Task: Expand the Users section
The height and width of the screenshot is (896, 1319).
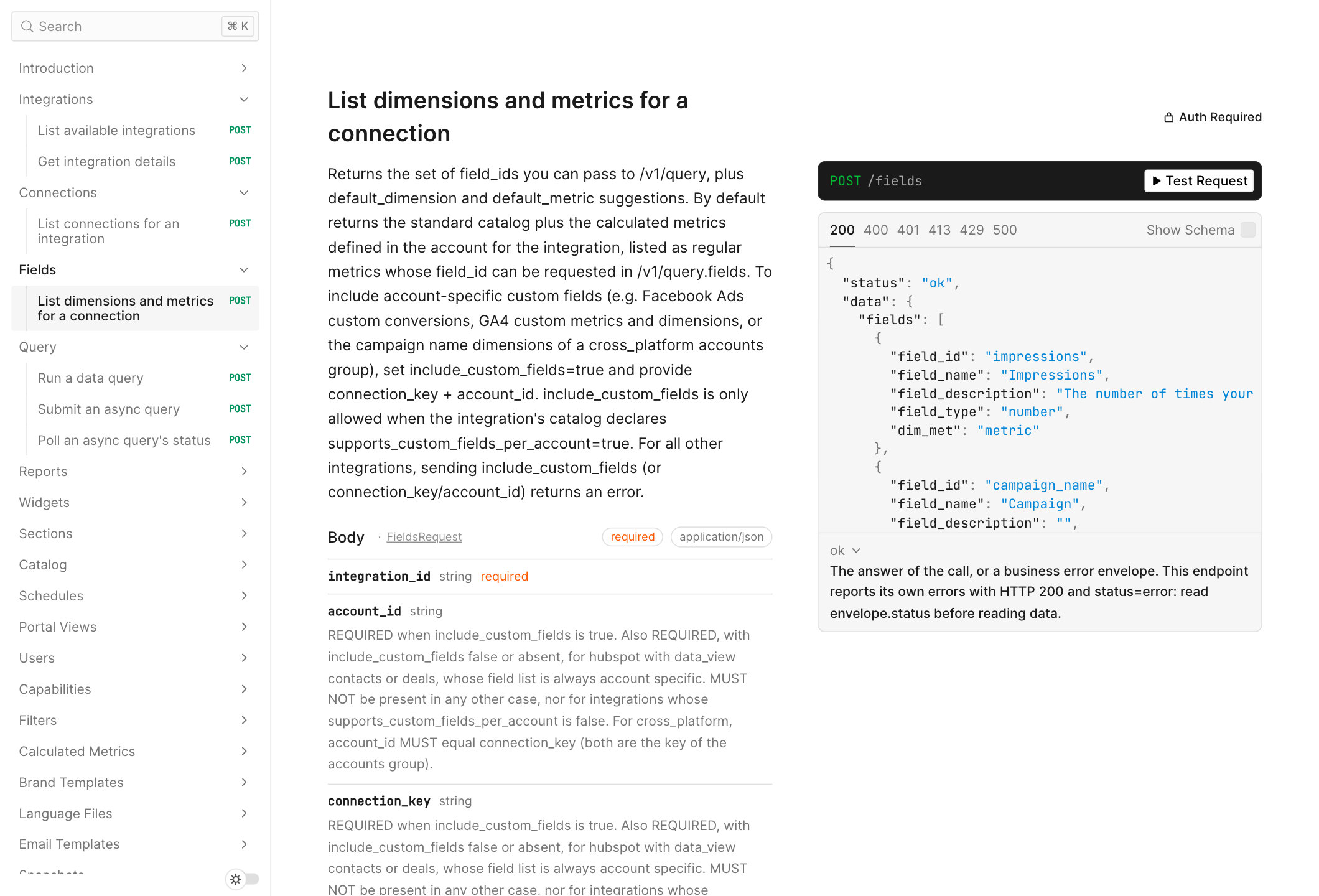Action: (135, 658)
